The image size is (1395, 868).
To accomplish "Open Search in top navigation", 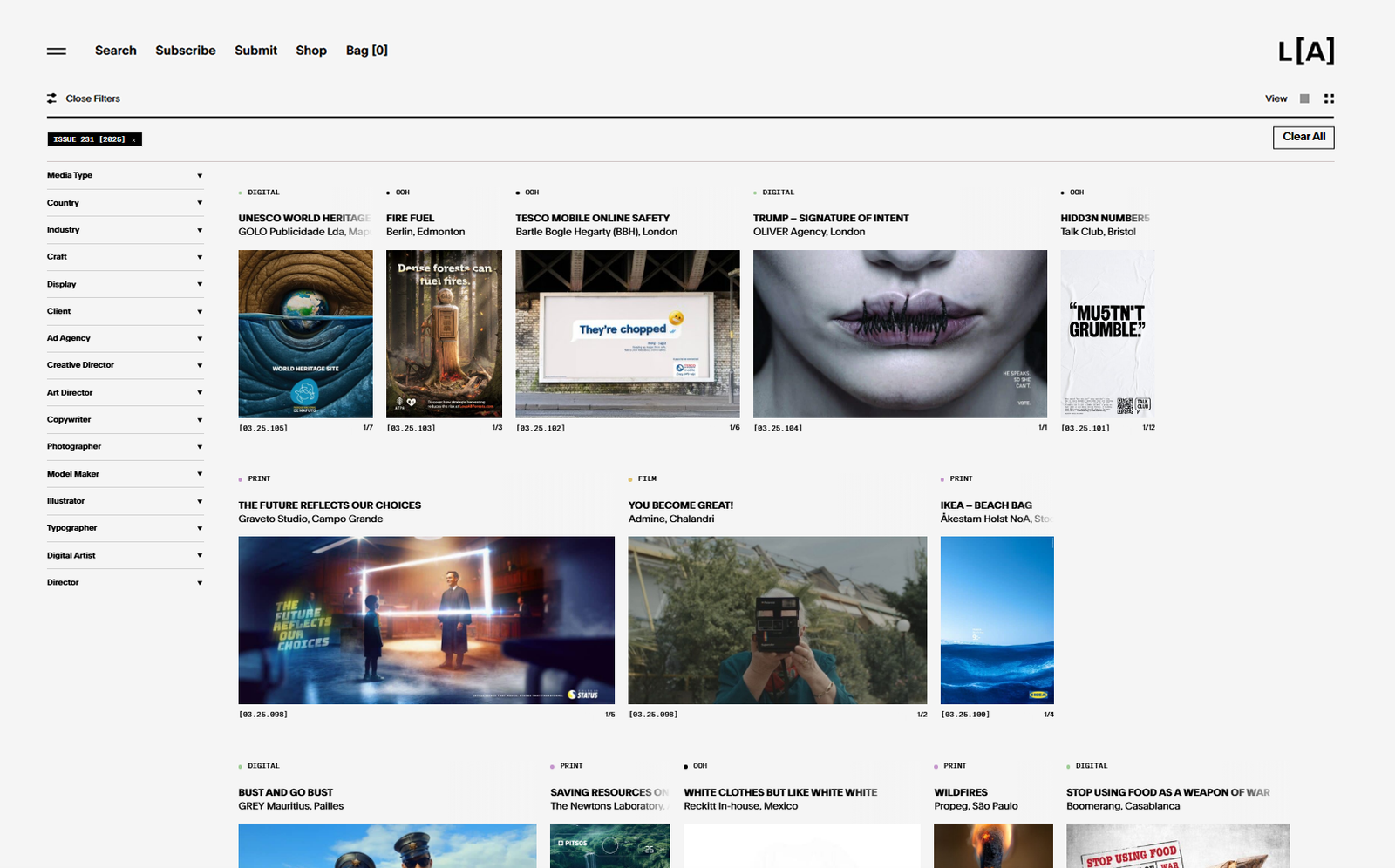I will point(115,51).
